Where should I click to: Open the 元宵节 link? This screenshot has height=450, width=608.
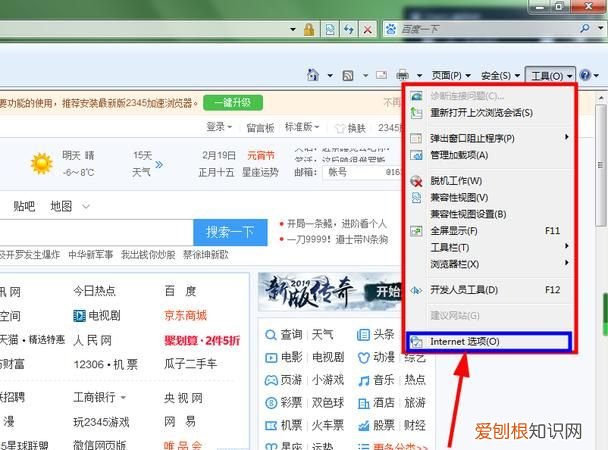[x=261, y=155]
